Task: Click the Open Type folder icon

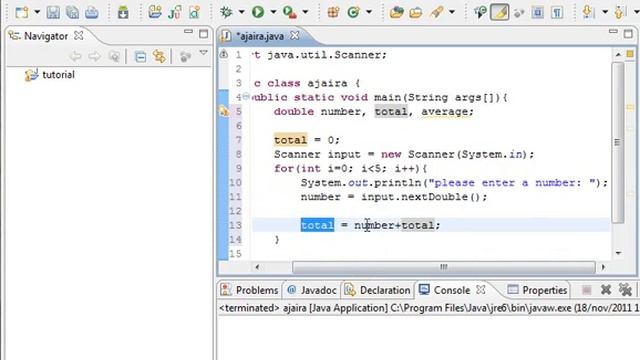Action: pyautogui.click(x=396, y=12)
